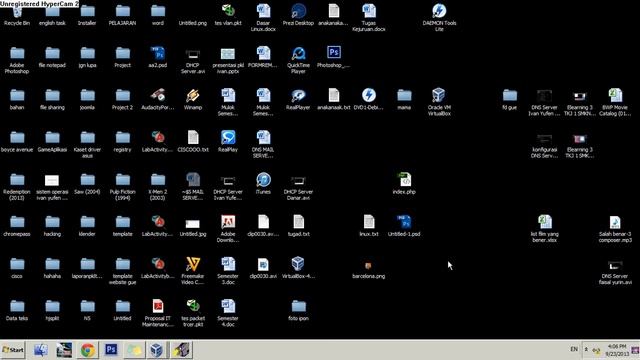Open the fd gue folder
Image resolution: width=640 pixels, height=360 pixels.
click(x=509, y=100)
